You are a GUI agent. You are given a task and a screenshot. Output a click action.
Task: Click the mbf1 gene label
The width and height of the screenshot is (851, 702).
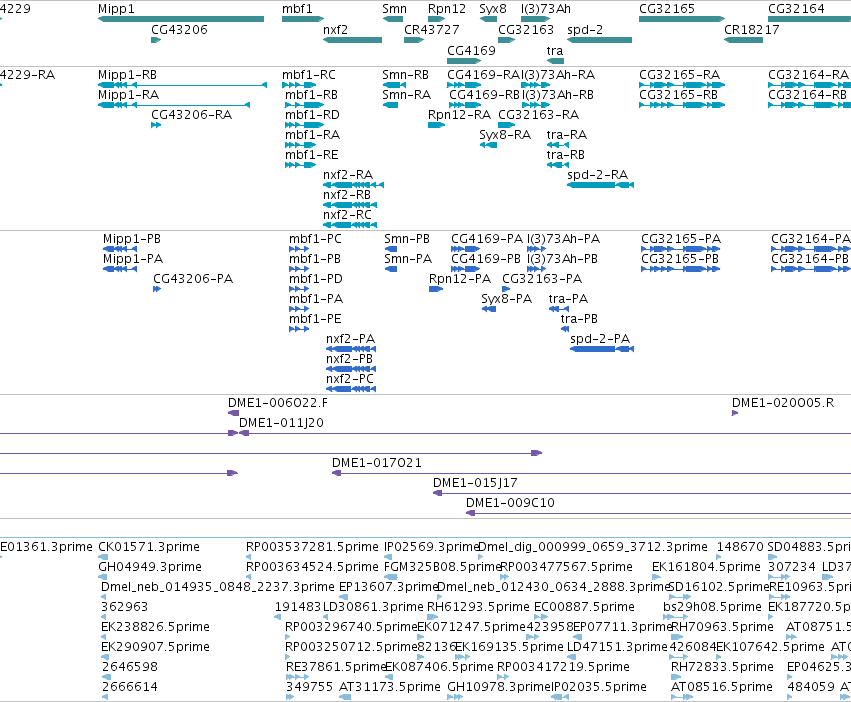click(x=297, y=9)
